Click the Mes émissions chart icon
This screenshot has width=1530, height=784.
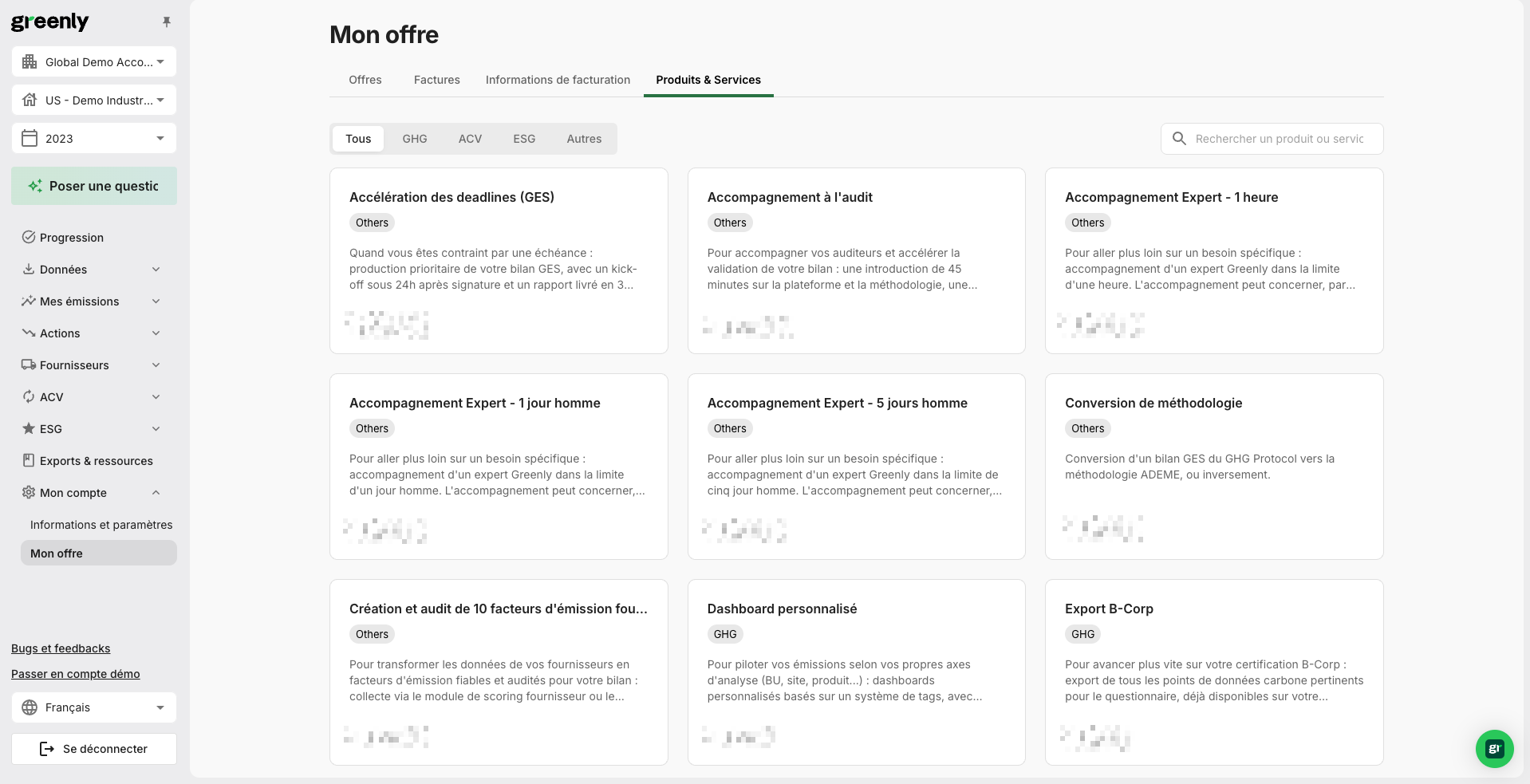pyautogui.click(x=29, y=301)
